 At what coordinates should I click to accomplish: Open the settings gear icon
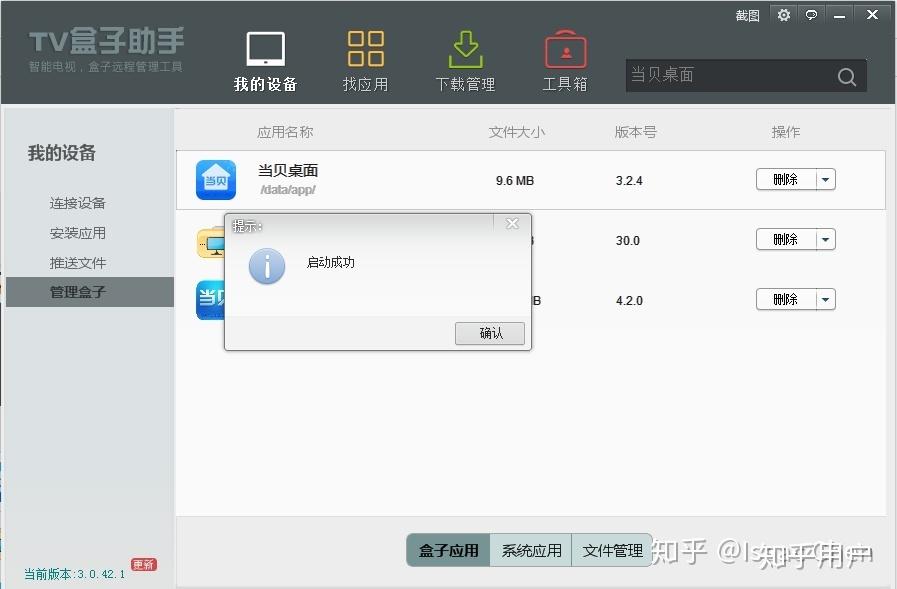point(784,15)
